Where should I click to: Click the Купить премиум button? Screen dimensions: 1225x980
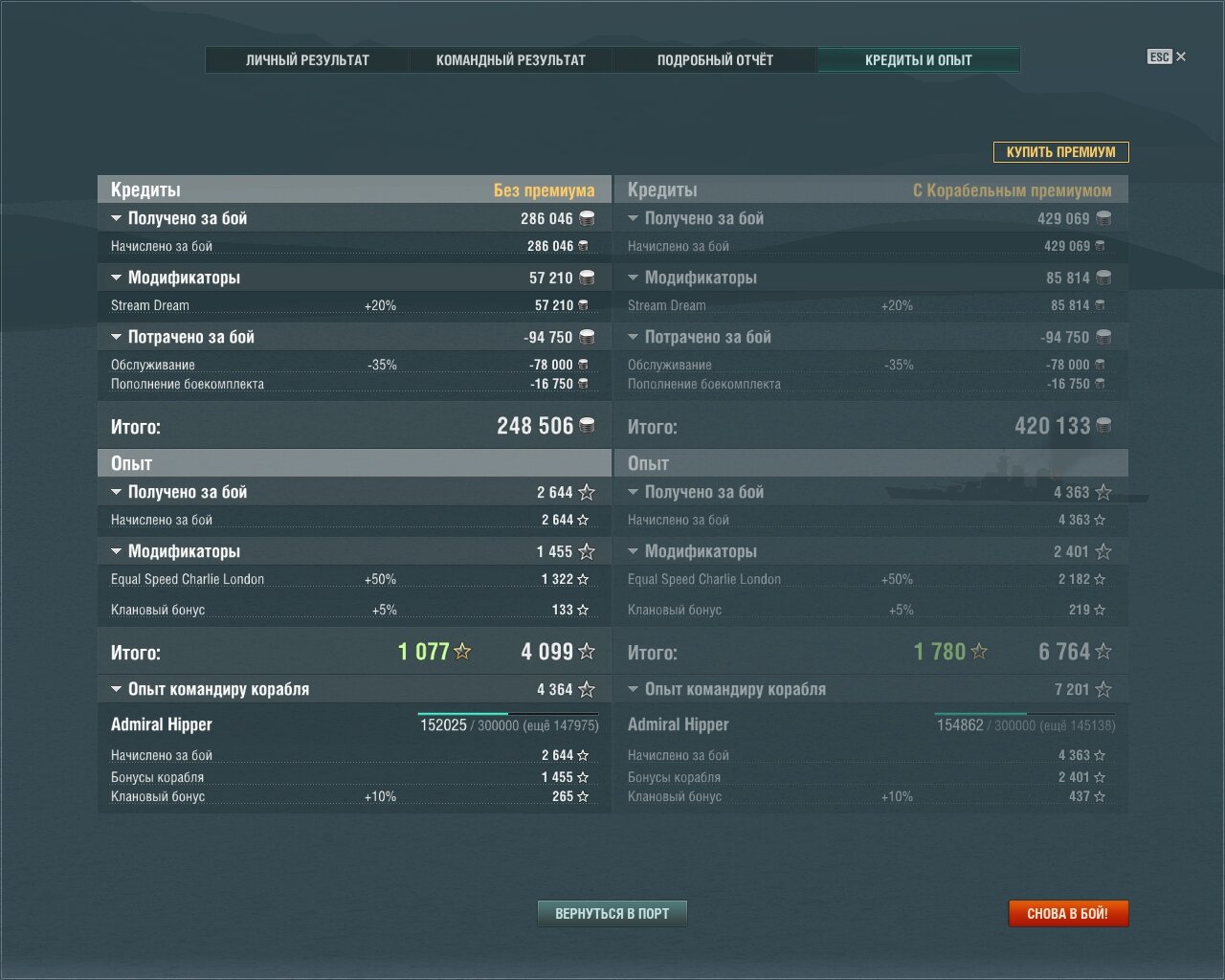pyautogui.click(x=1061, y=152)
